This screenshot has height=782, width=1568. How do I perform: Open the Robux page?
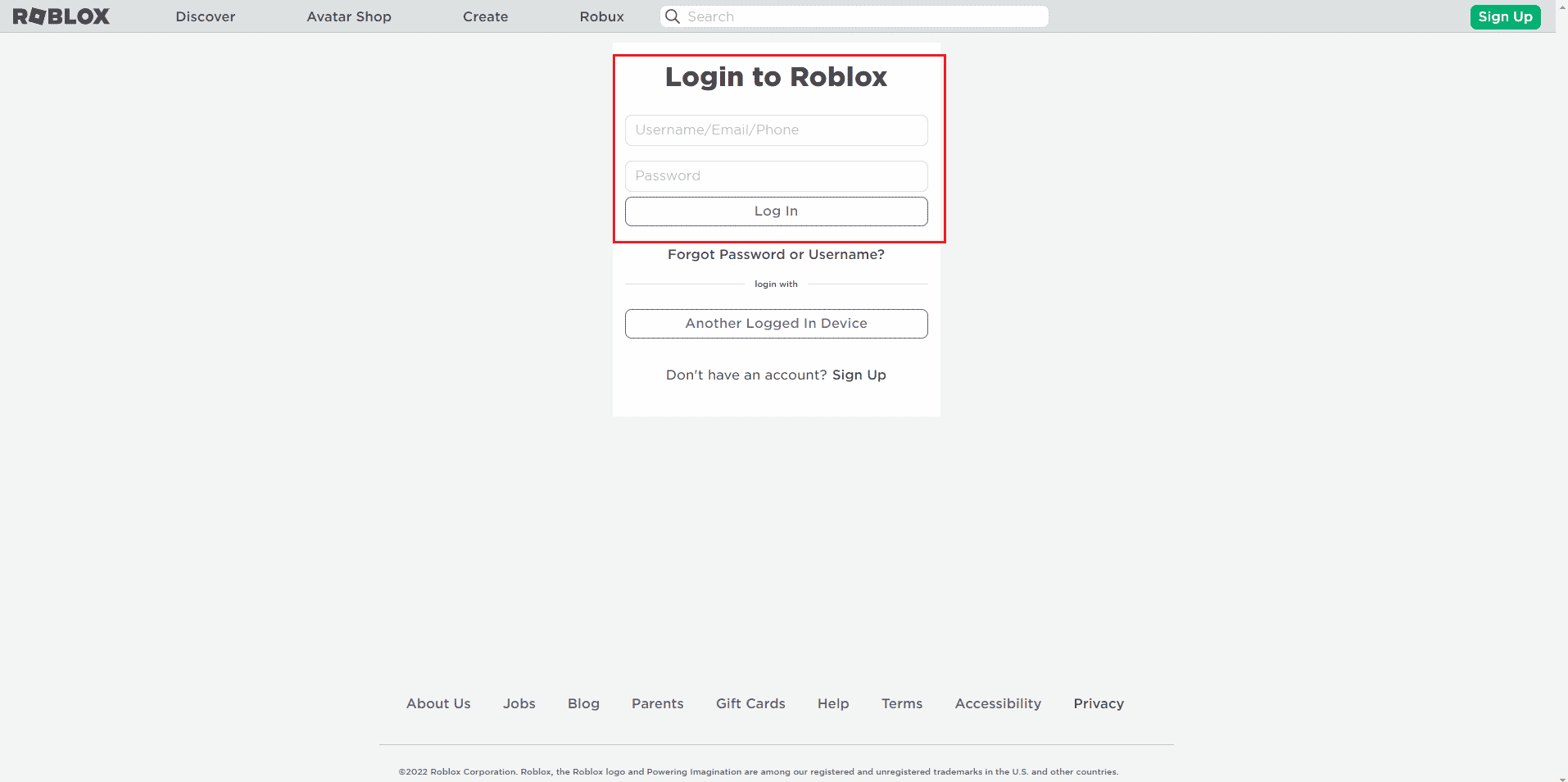click(x=602, y=16)
